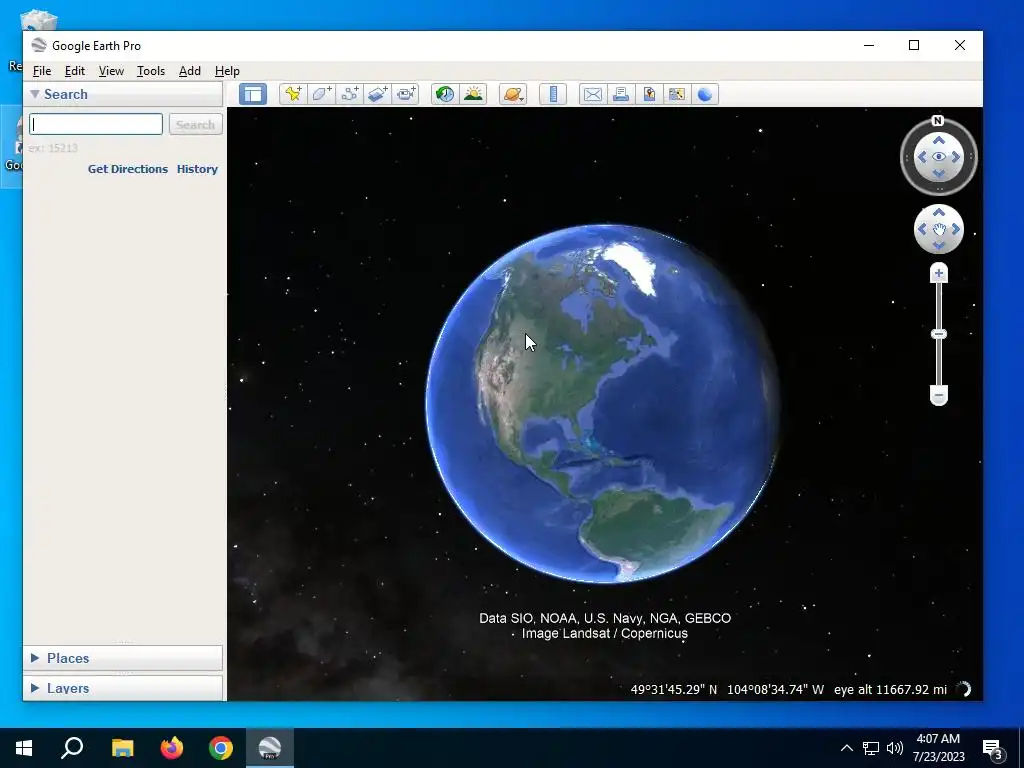Move up arrow on the hand joystick

point(938,213)
